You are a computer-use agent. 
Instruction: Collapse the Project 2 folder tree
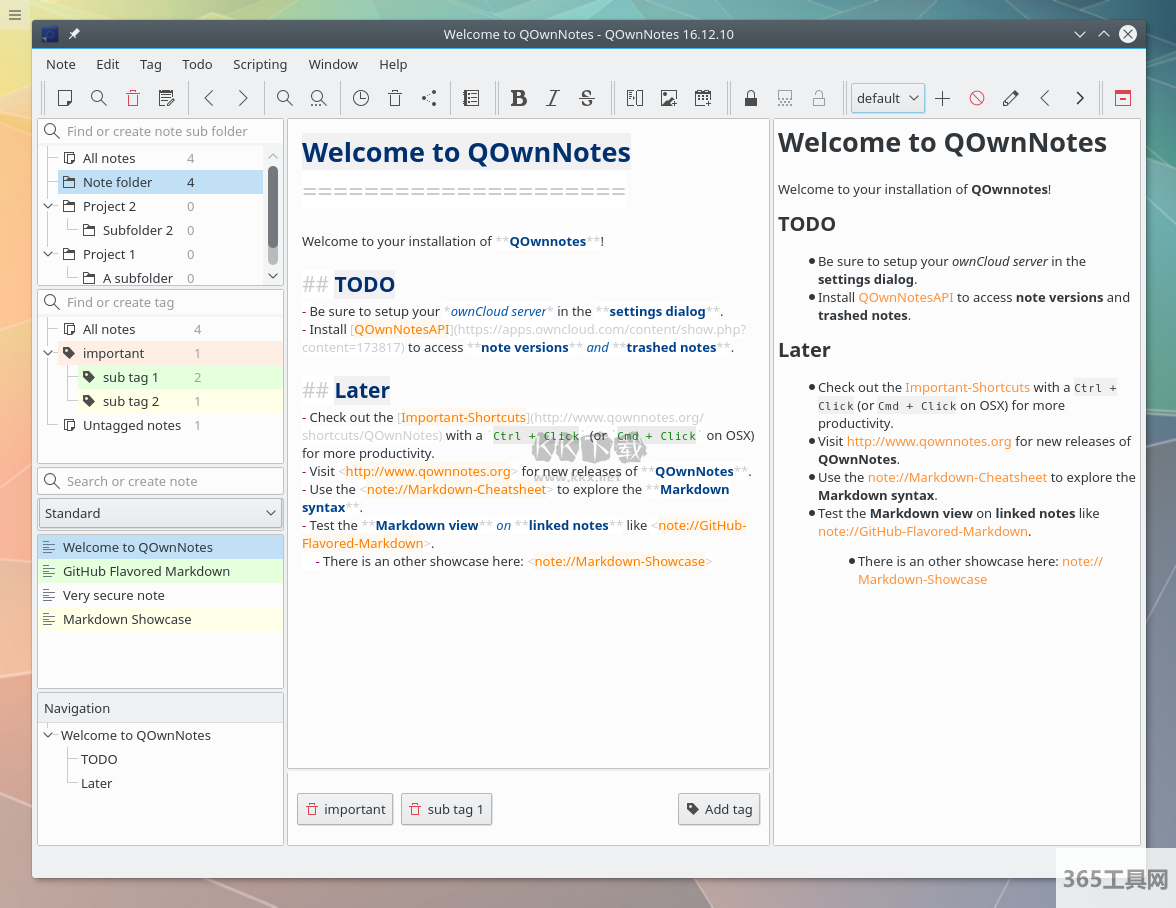tap(49, 206)
